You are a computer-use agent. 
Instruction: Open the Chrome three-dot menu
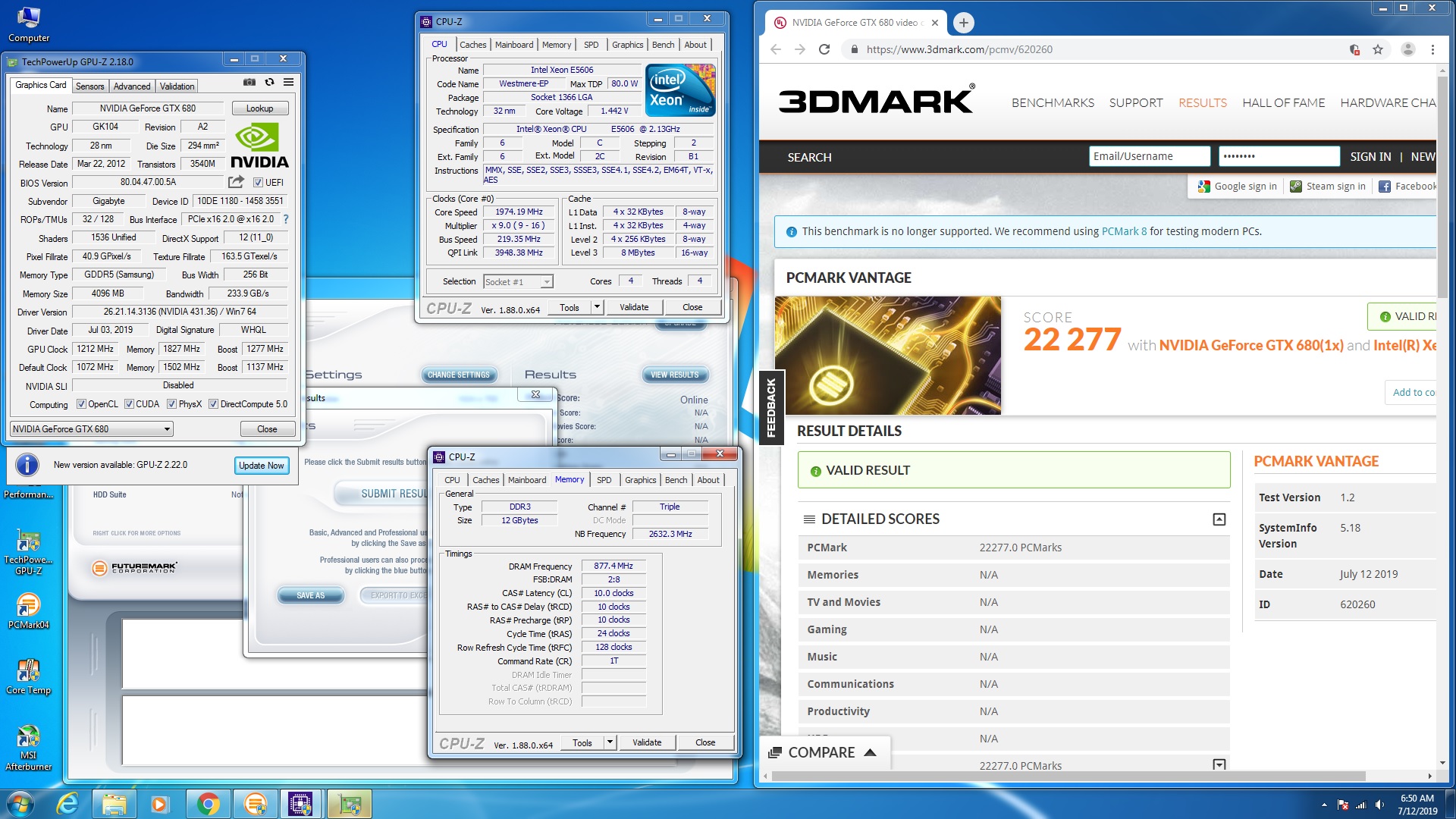1432,49
